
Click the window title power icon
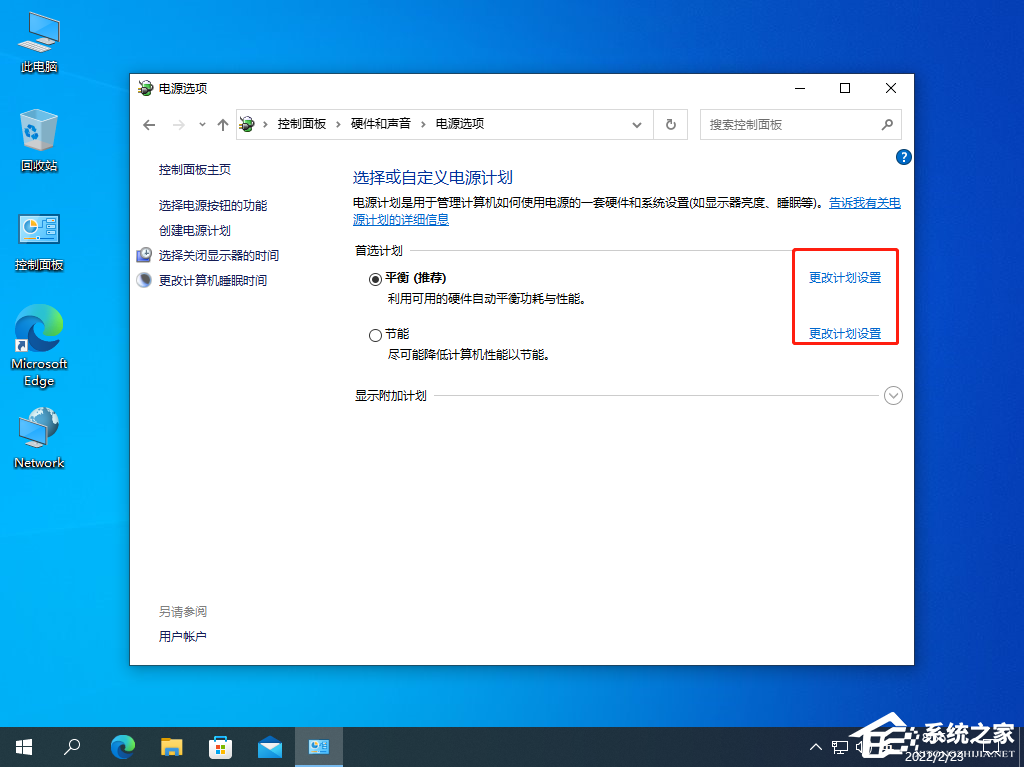coord(145,88)
